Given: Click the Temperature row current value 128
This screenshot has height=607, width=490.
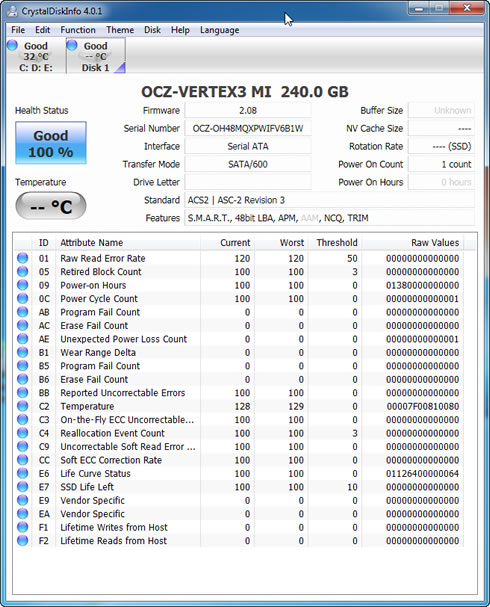Looking at the screenshot, I should point(242,406).
